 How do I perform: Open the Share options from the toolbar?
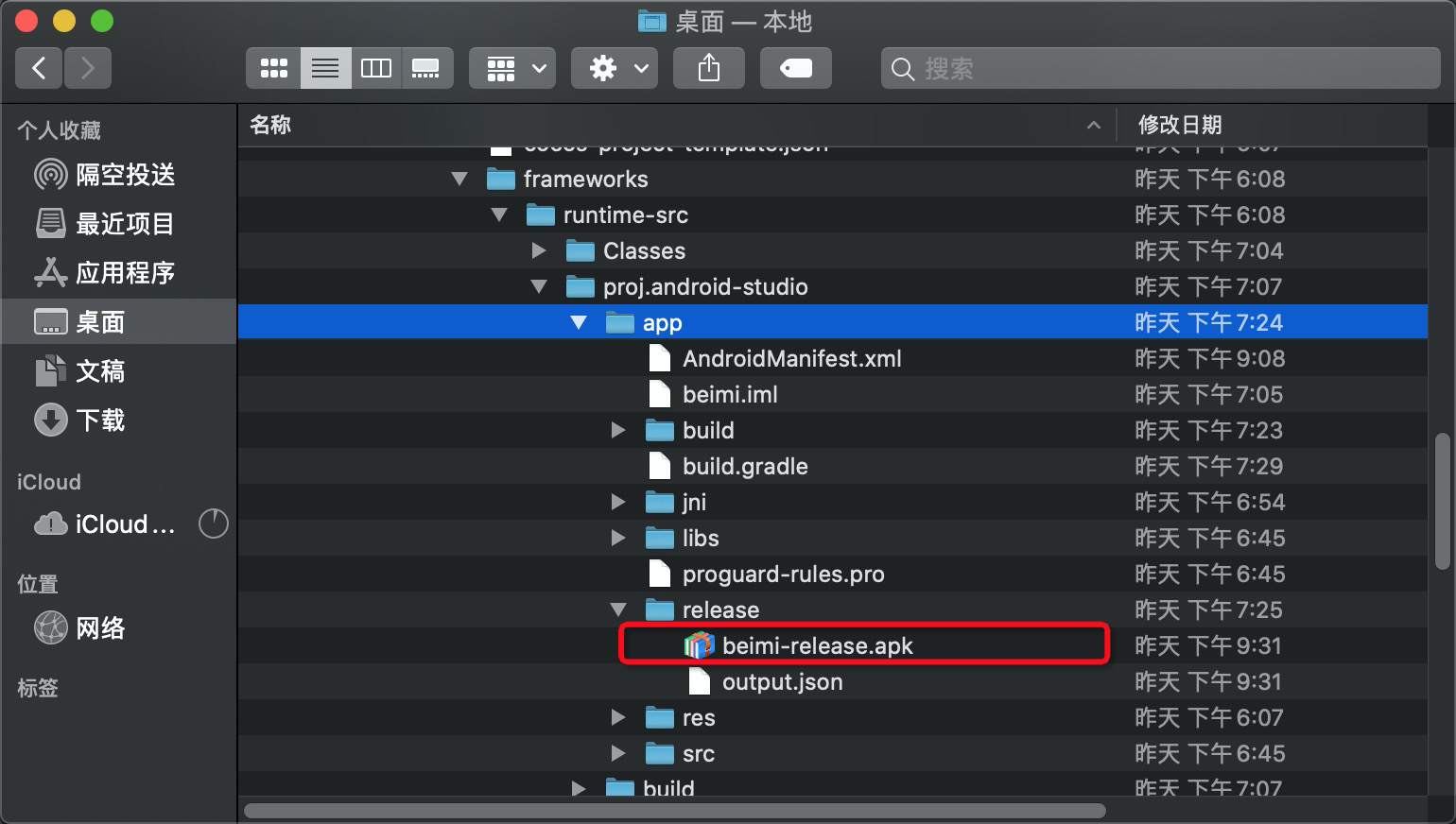(x=708, y=67)
